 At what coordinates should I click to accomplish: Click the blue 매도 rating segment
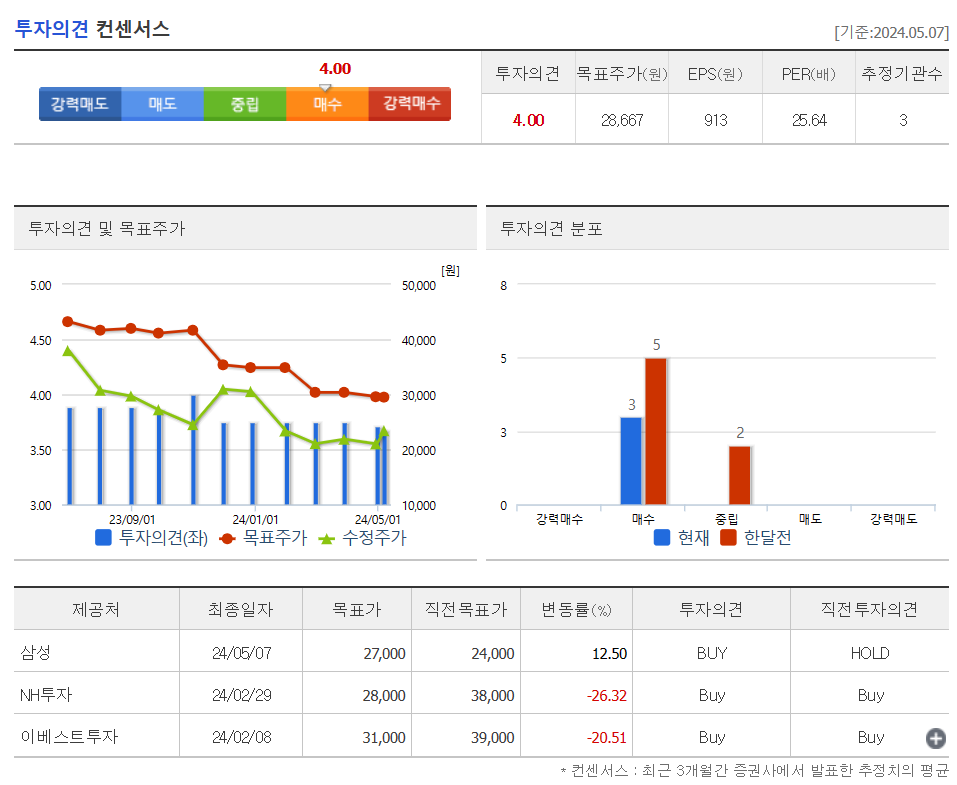coord(162,104)
